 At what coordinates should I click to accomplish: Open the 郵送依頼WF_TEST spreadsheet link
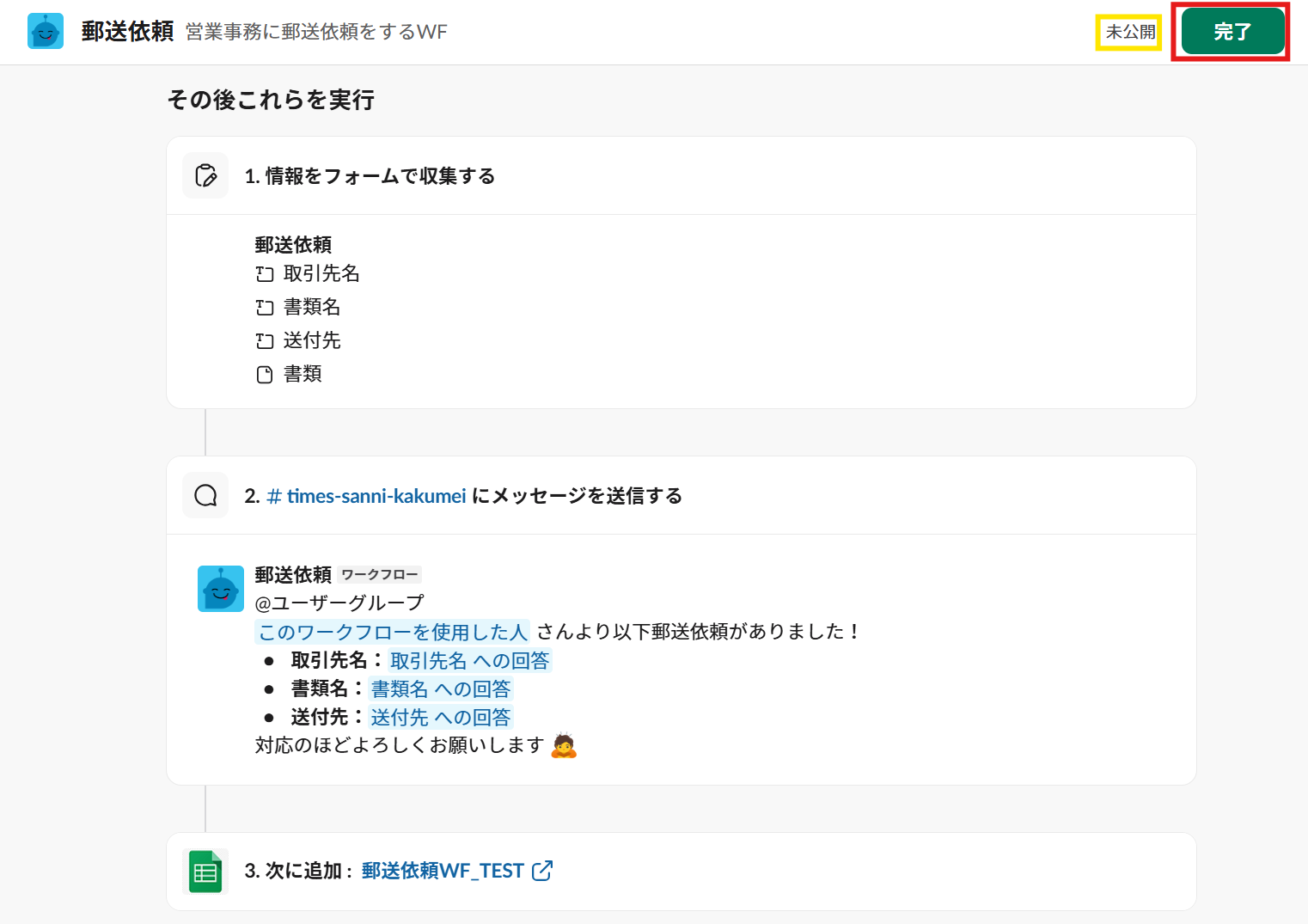[x=443, y=871]
